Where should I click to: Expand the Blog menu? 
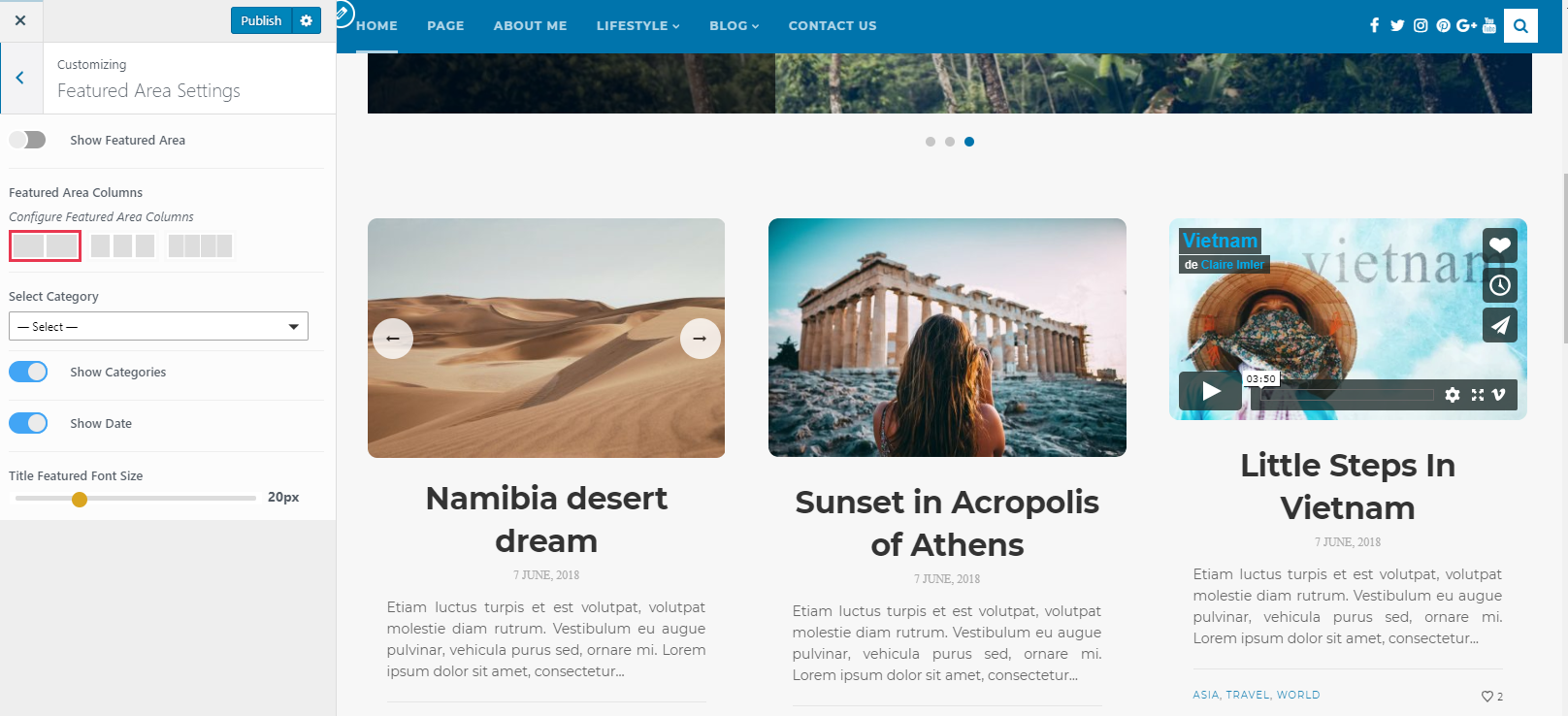[734, 25]
